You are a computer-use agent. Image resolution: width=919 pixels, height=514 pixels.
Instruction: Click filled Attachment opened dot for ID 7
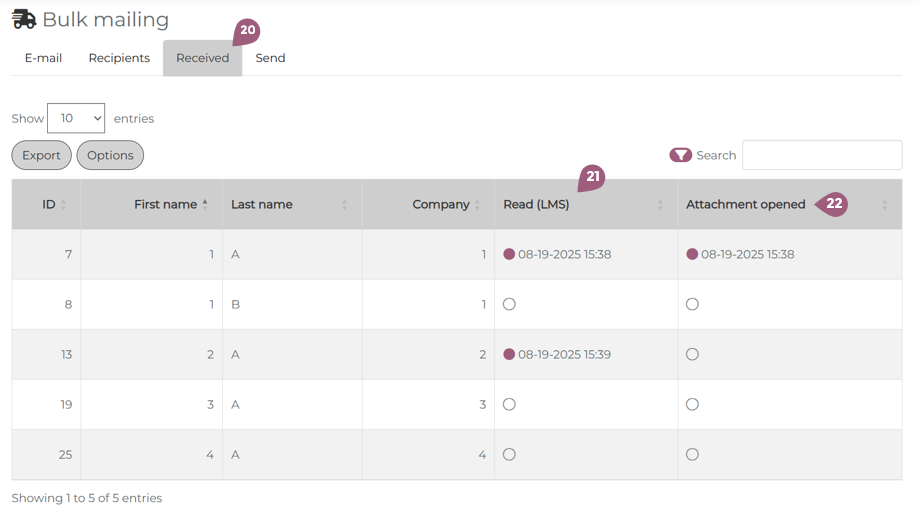692,254
